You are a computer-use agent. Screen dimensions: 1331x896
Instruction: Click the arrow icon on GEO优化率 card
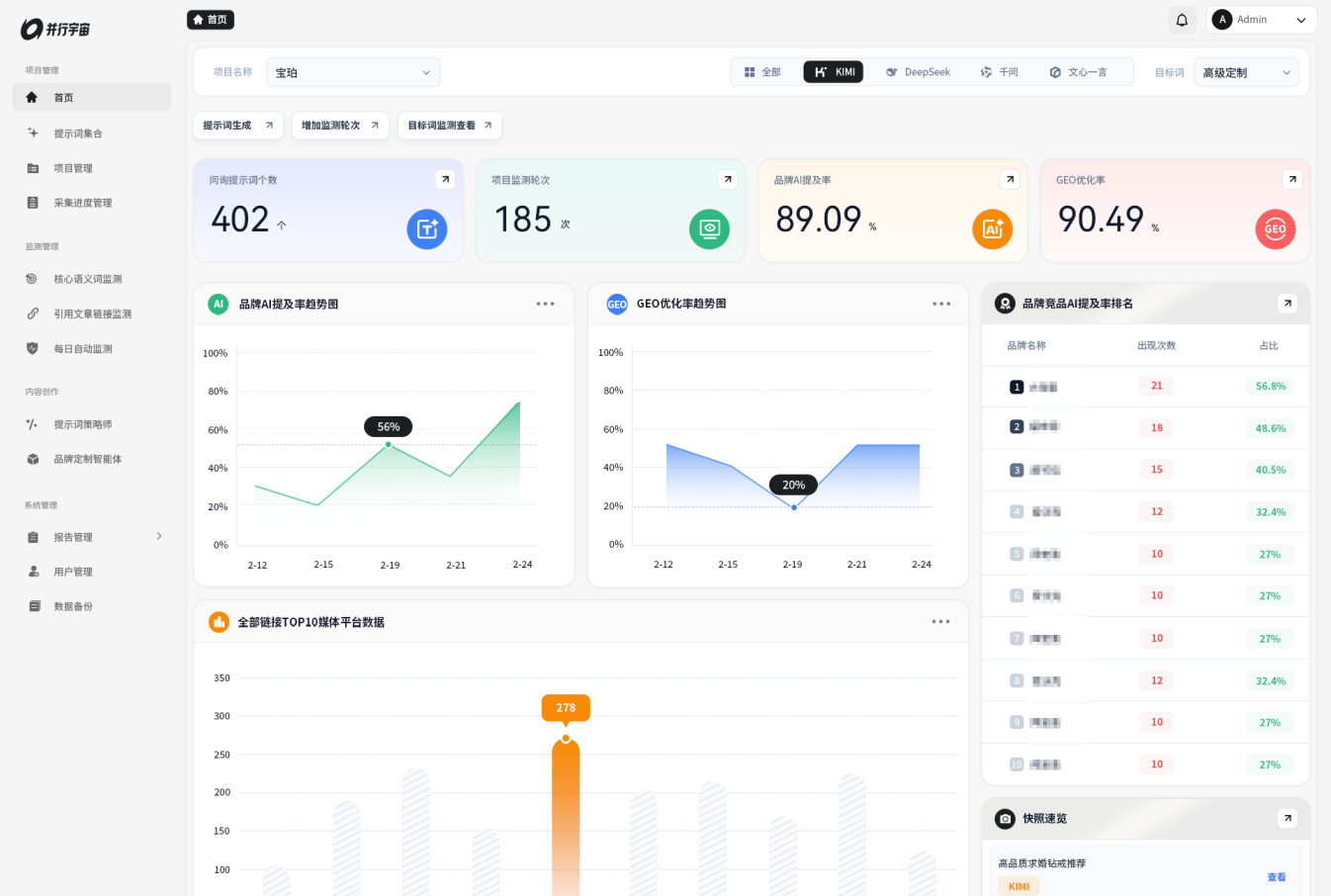click(x=1291, y=179)
